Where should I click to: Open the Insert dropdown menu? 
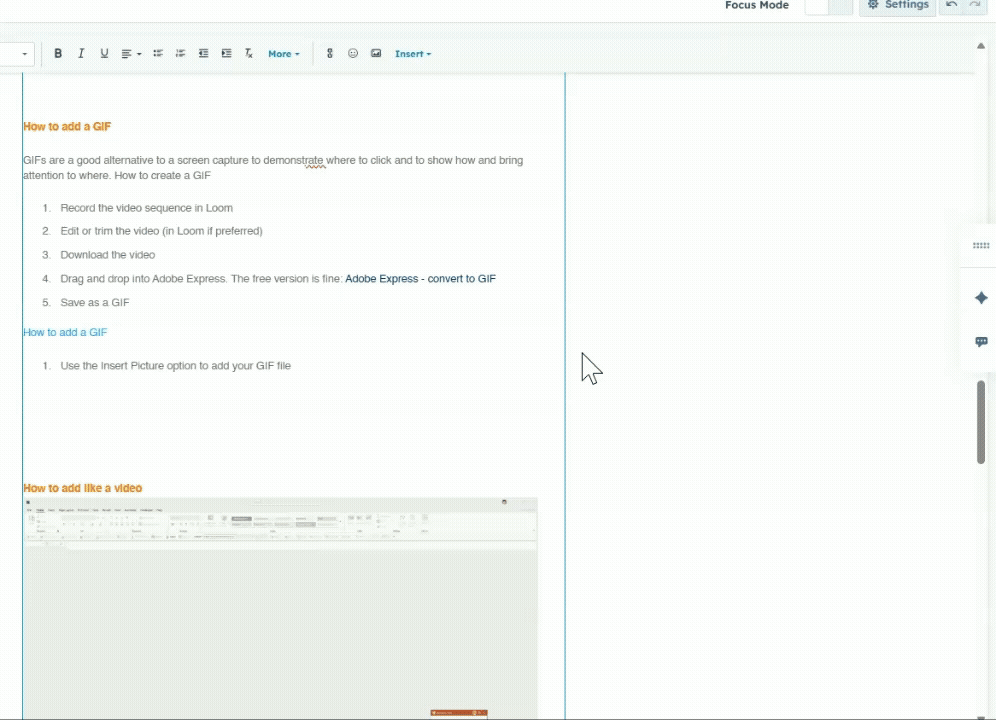[x=410, y=53]
